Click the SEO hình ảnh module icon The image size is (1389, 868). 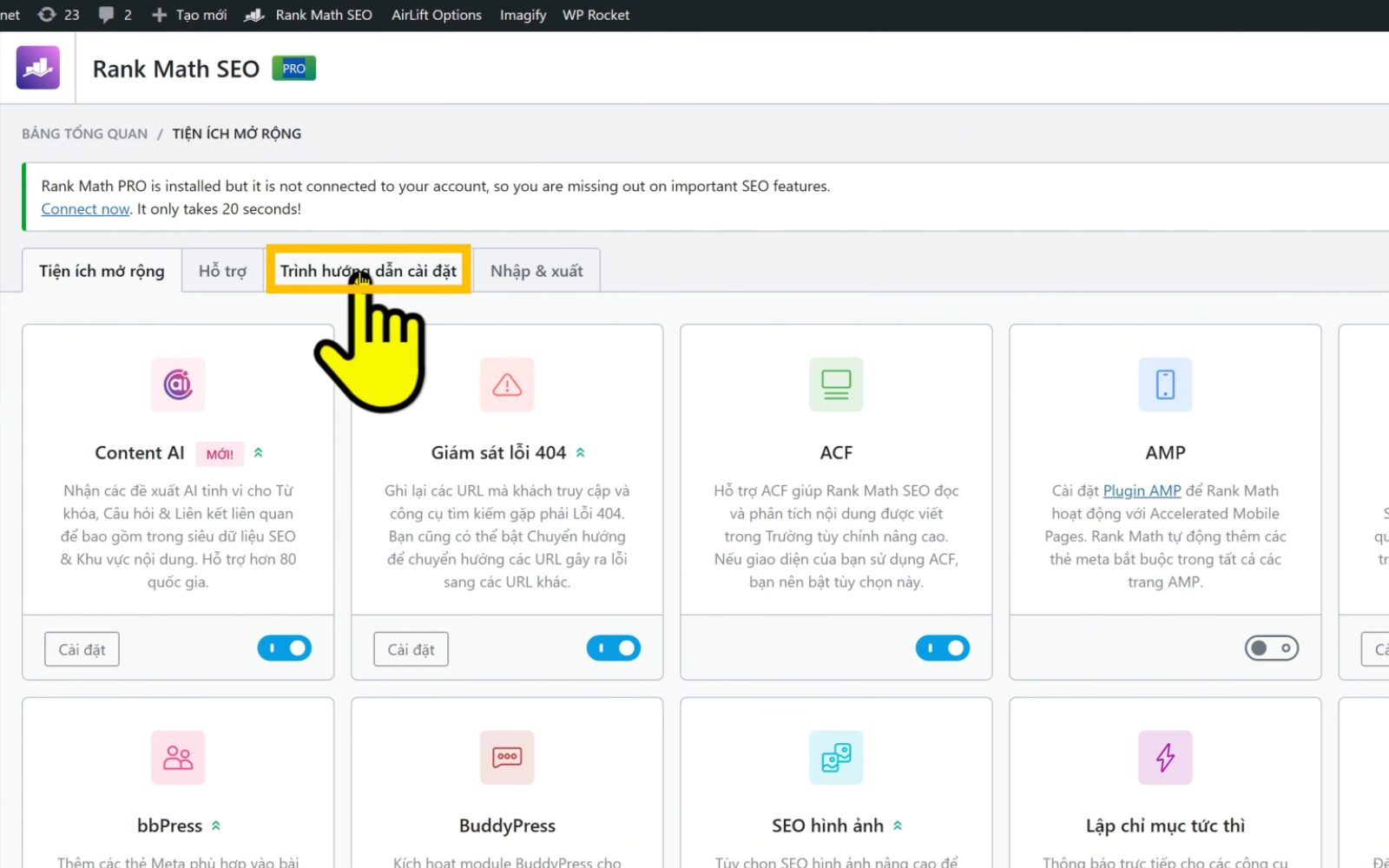(x=836, y=758)
